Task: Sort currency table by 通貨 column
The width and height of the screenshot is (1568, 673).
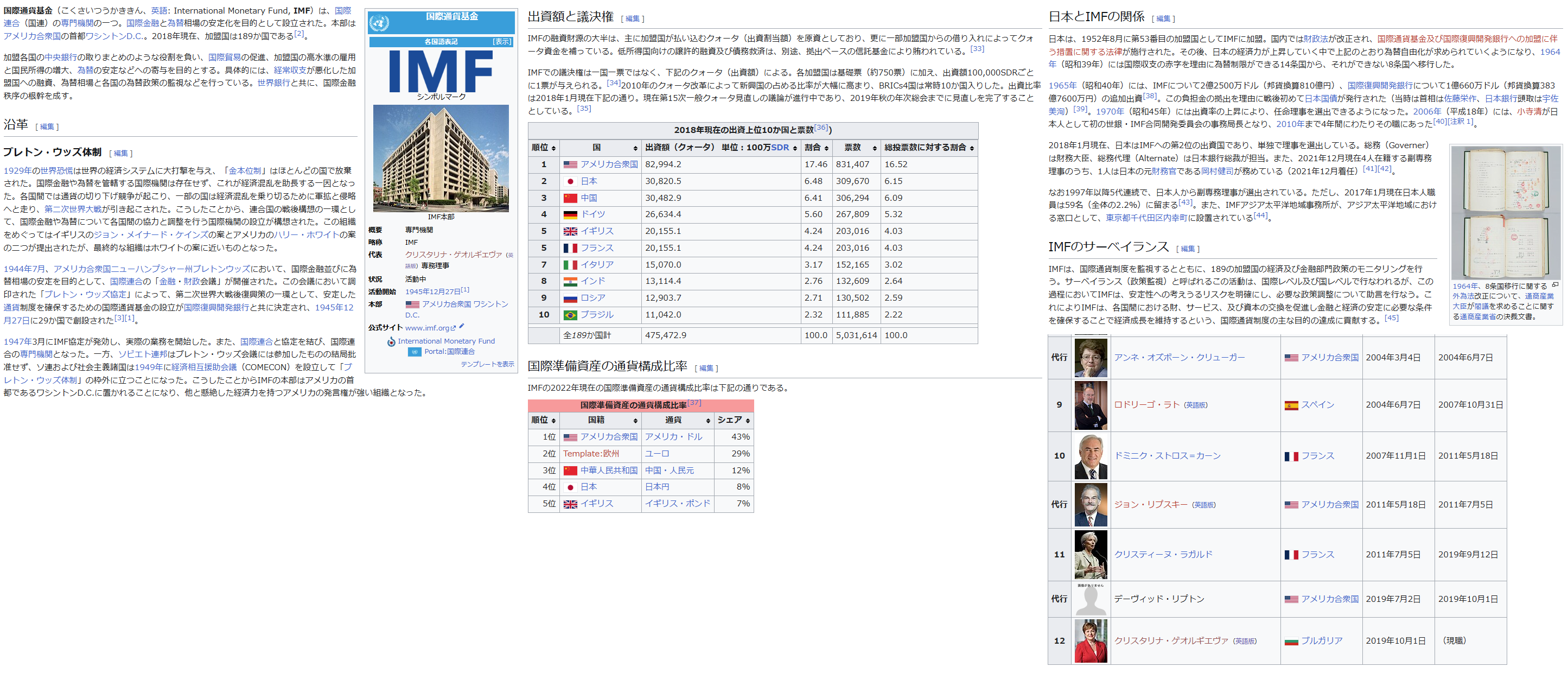Action: point(708,421)
